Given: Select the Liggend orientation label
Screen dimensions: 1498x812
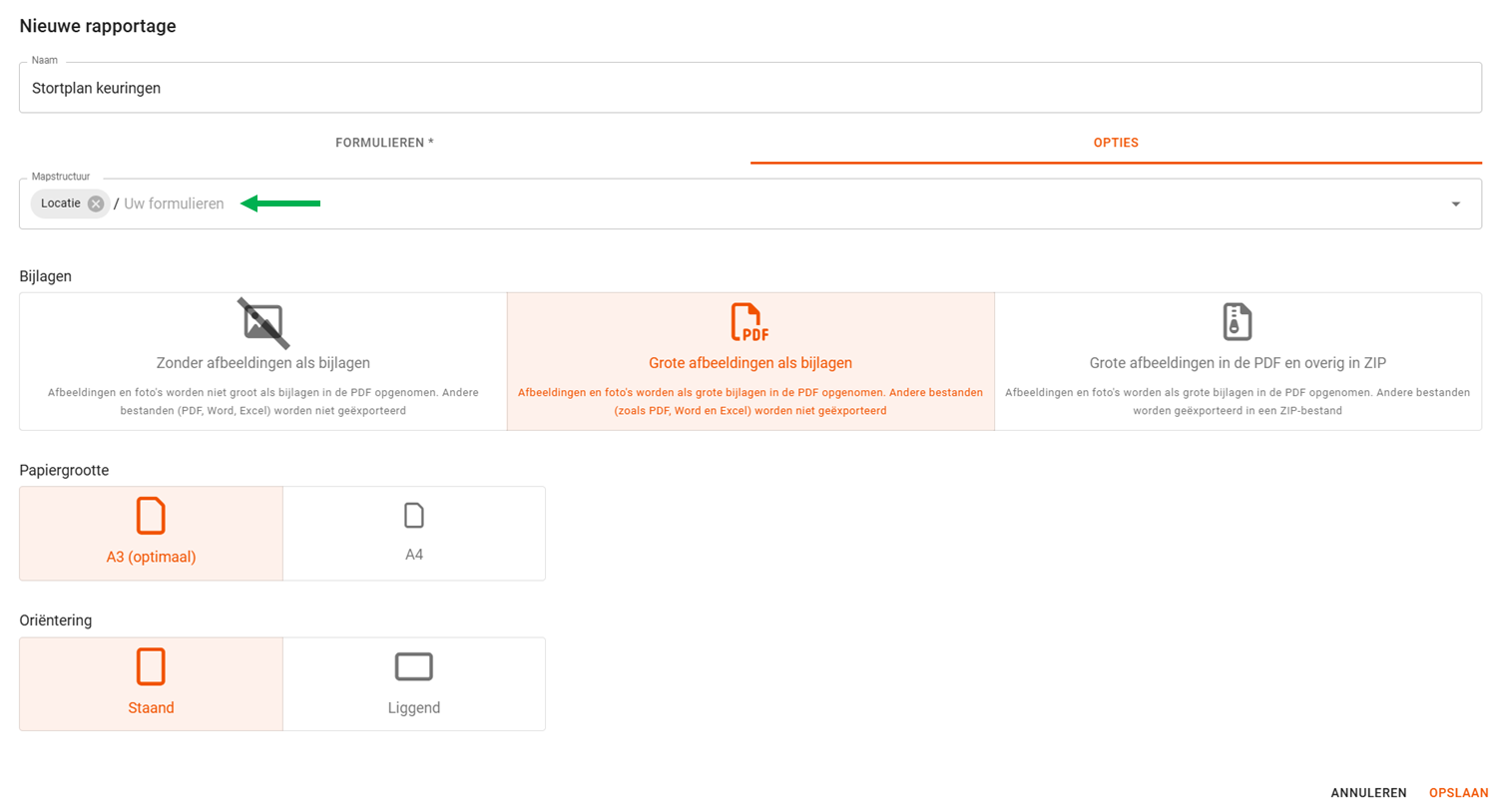Looking at the screenshot, I should tap(414, 708).
